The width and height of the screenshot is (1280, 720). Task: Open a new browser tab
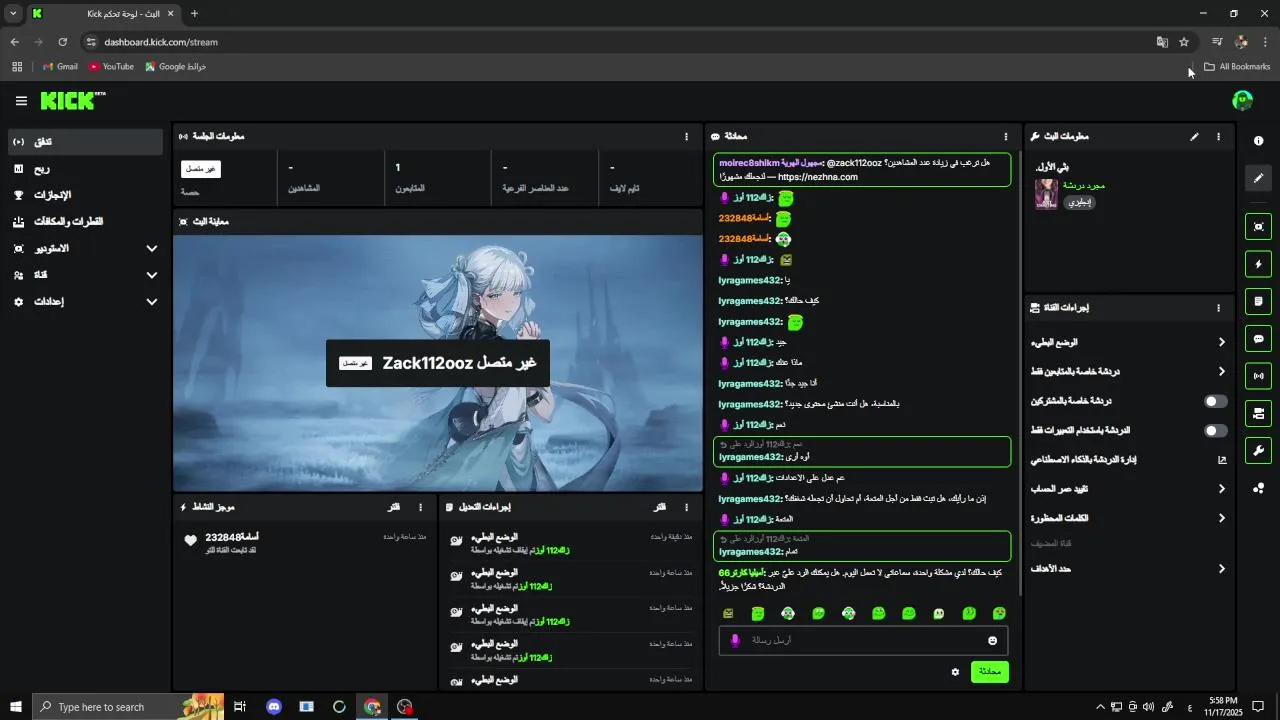pyautogui.click(x=194, y=14)
